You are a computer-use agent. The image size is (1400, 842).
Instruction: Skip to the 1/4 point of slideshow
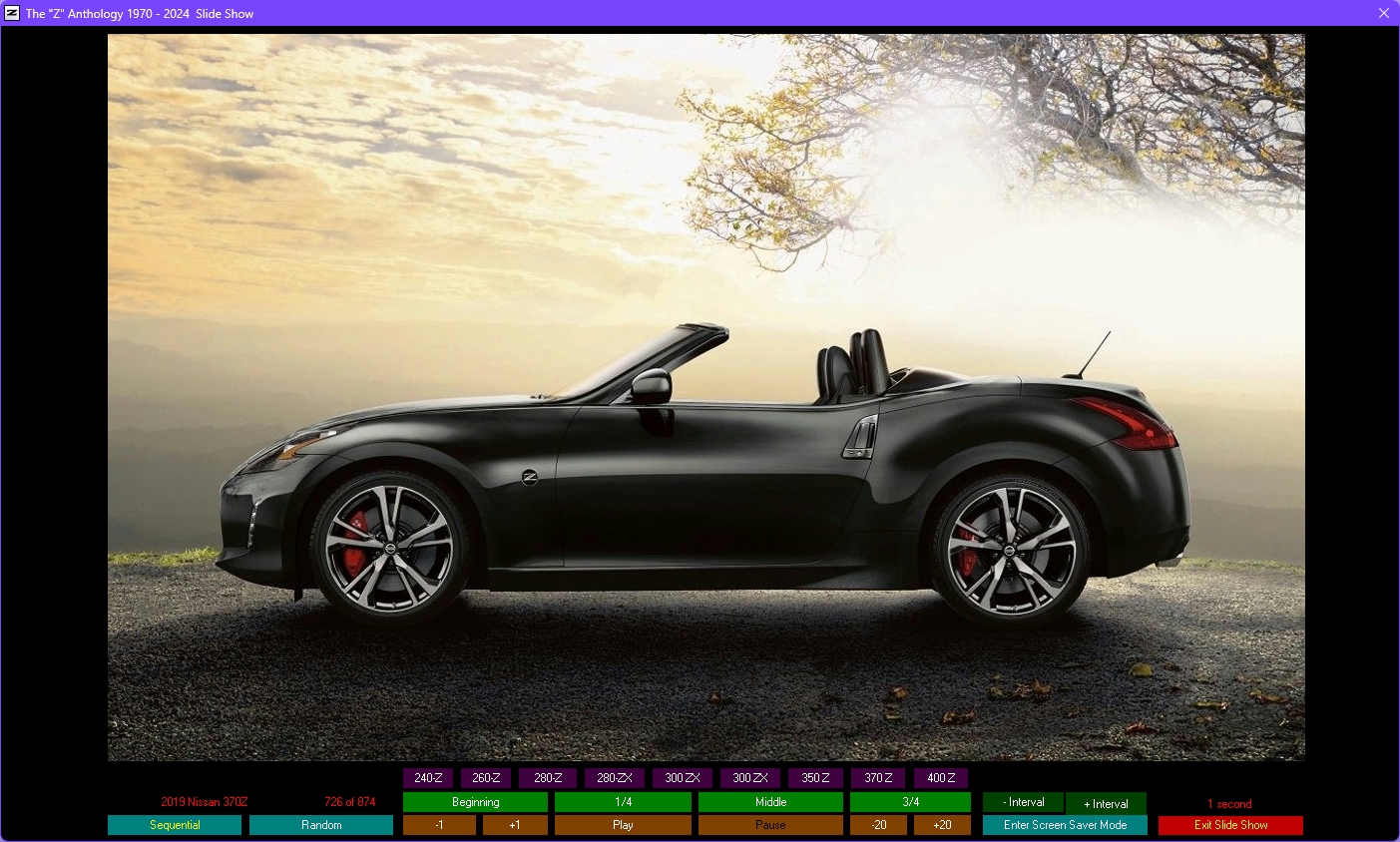(623, 802)
